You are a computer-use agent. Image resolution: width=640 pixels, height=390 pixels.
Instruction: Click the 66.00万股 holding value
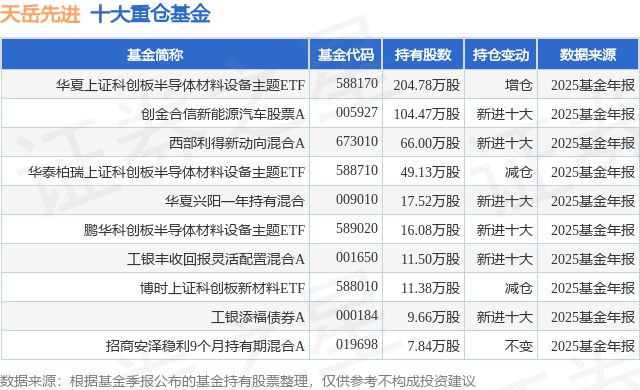click(430, 143)
